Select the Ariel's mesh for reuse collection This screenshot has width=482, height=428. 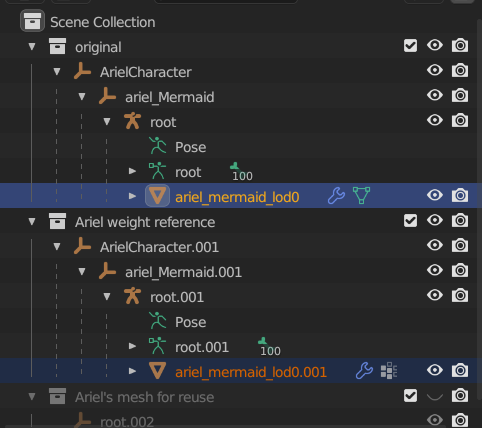(x=144, y=397)
